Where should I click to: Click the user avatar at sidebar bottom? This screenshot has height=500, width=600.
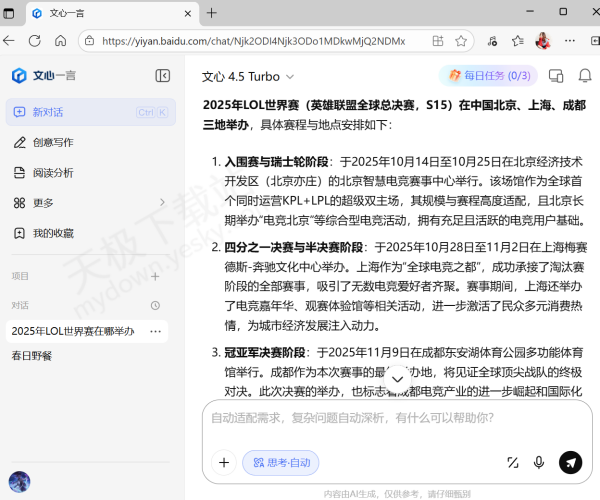pyautogui.click(x=19, y=481)
